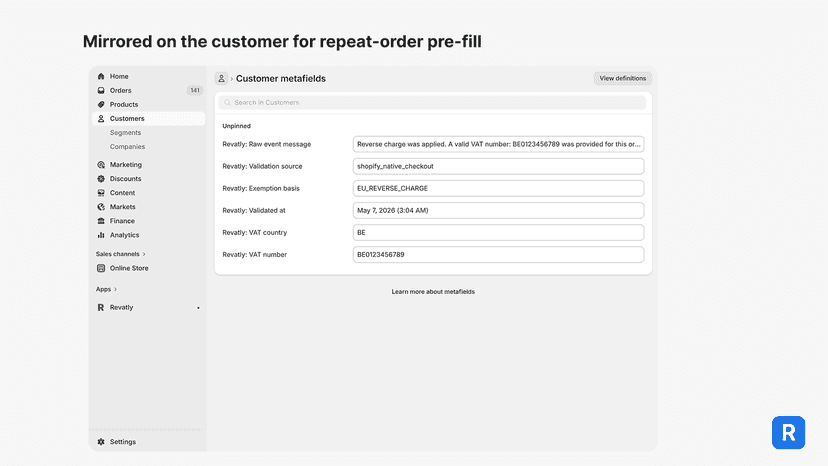Open Online Store sales channel

click(129, 268)
